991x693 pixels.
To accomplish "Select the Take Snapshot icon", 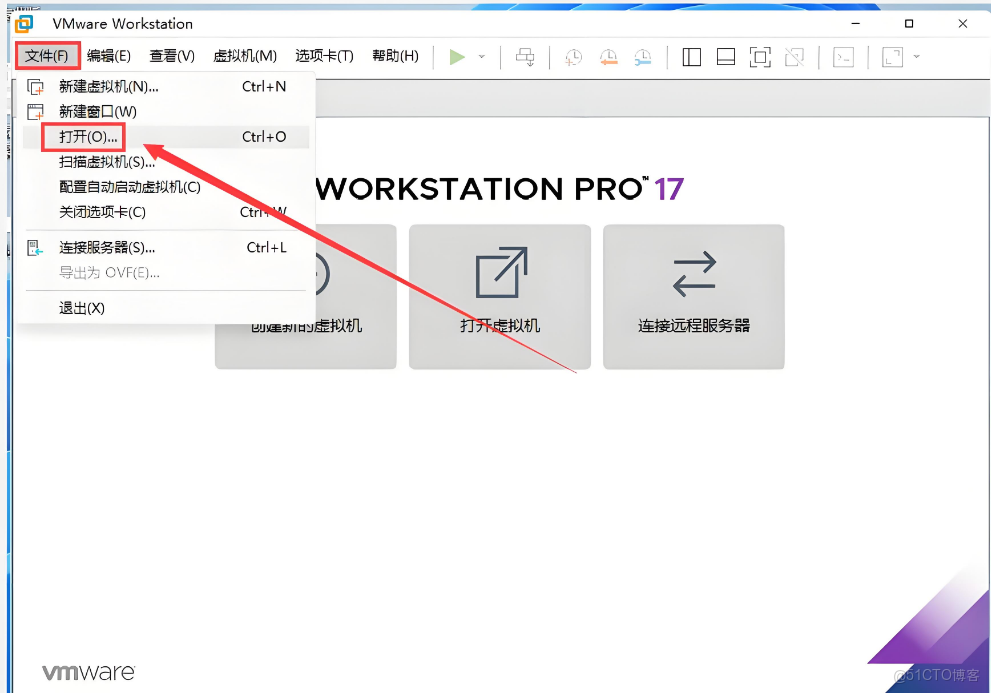I will click(x=572, y=57).
